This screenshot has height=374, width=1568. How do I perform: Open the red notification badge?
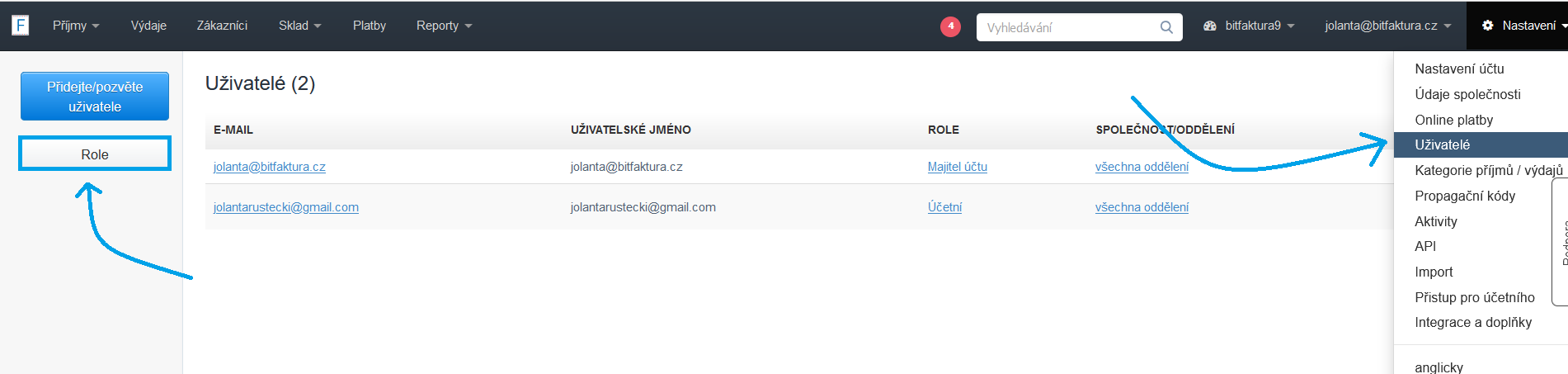(x=950, y=26)
